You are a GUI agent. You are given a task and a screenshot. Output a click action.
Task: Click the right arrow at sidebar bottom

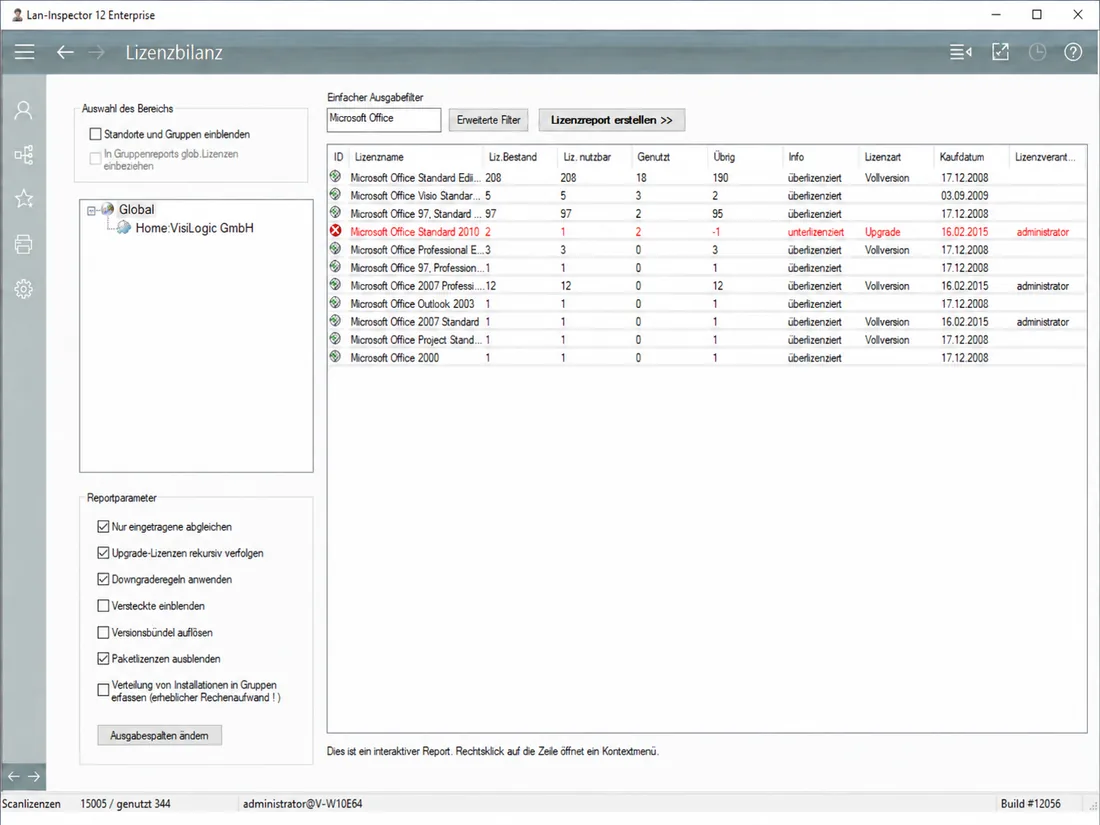pos(34,776)
